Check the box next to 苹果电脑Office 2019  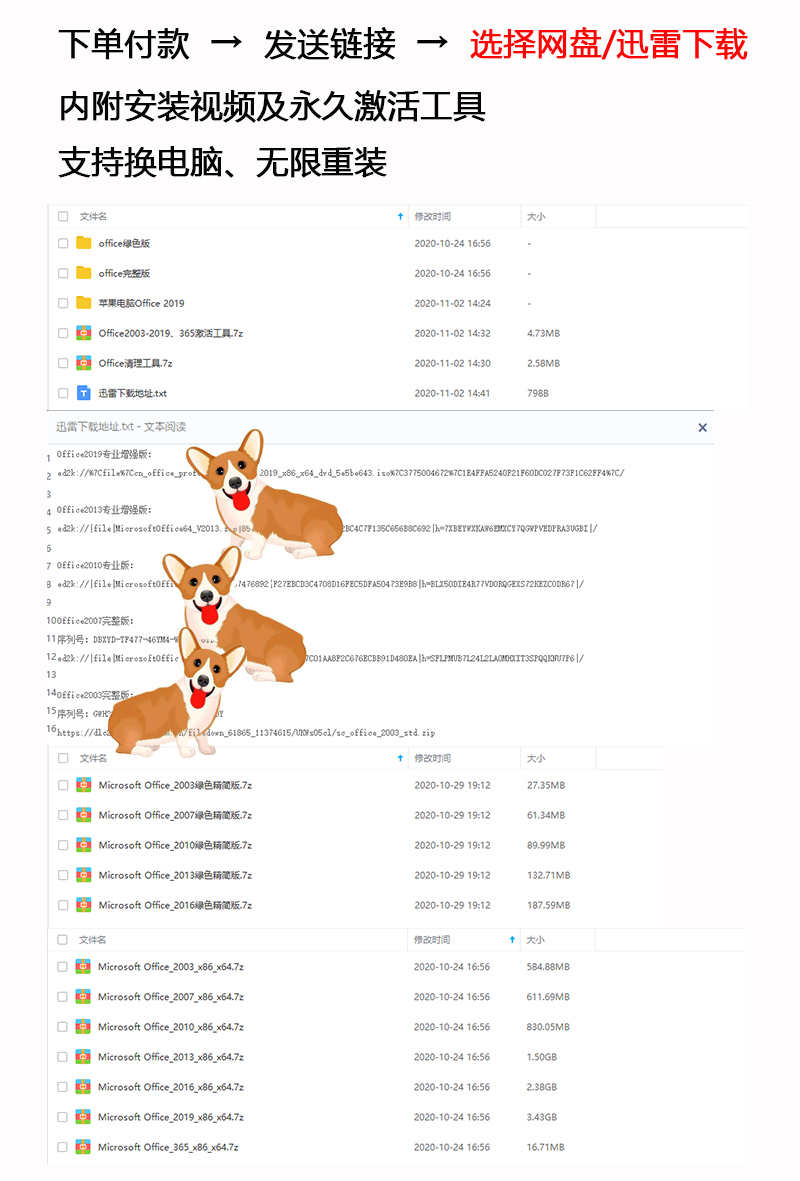click(63, 303)
